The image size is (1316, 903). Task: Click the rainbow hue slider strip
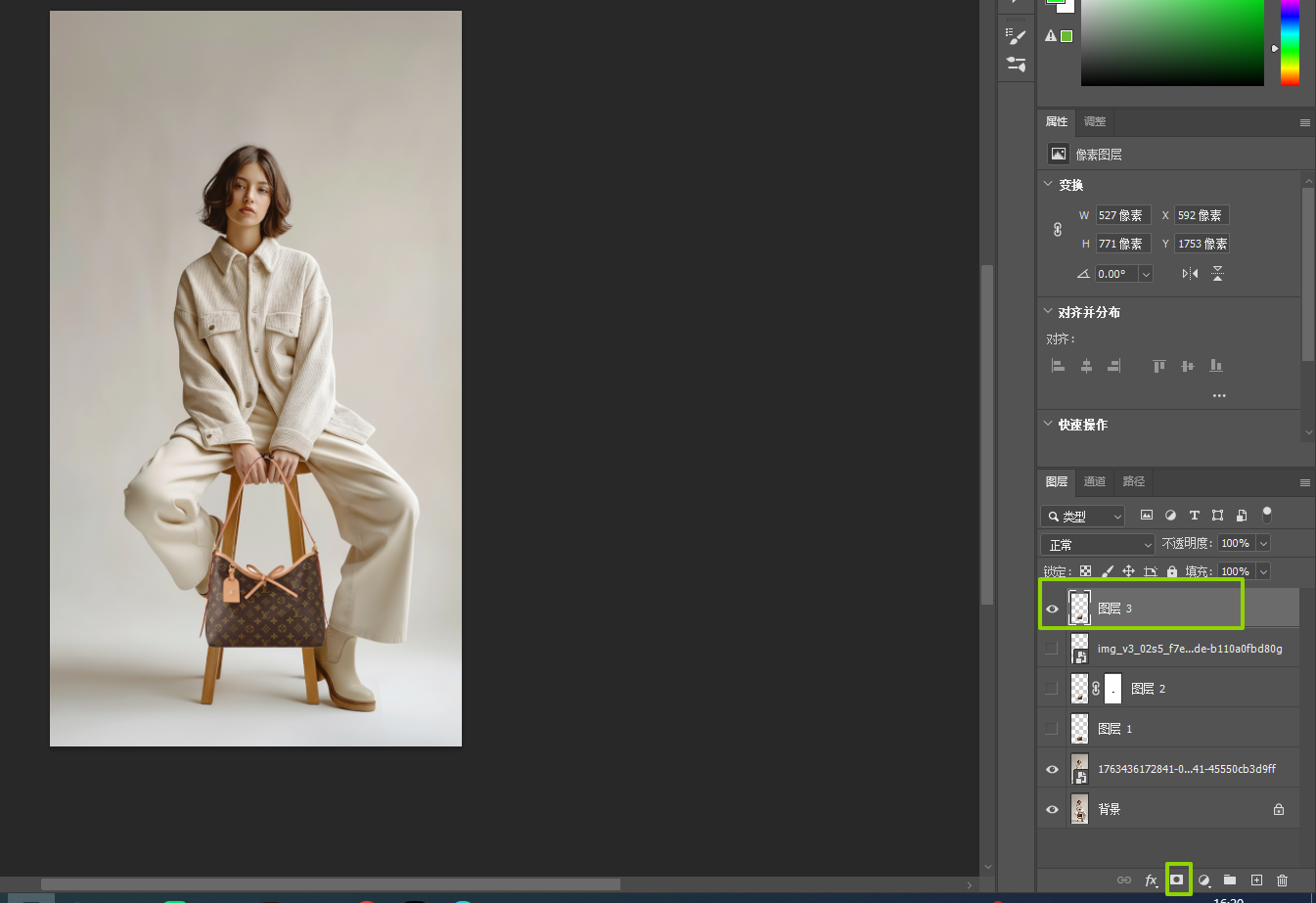[x=1290, y=42]
